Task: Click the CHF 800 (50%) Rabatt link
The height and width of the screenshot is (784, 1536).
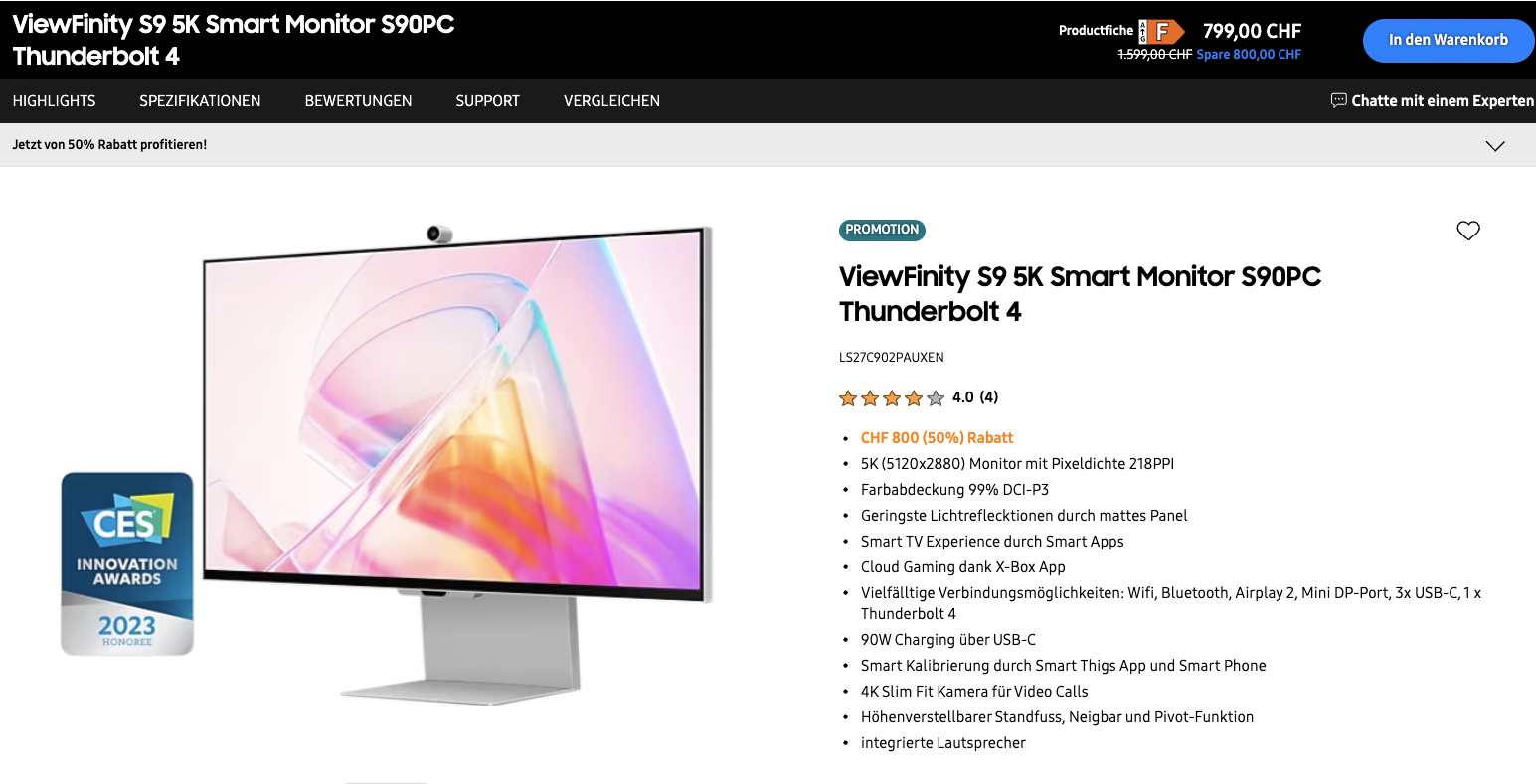Action: point(937,438)
